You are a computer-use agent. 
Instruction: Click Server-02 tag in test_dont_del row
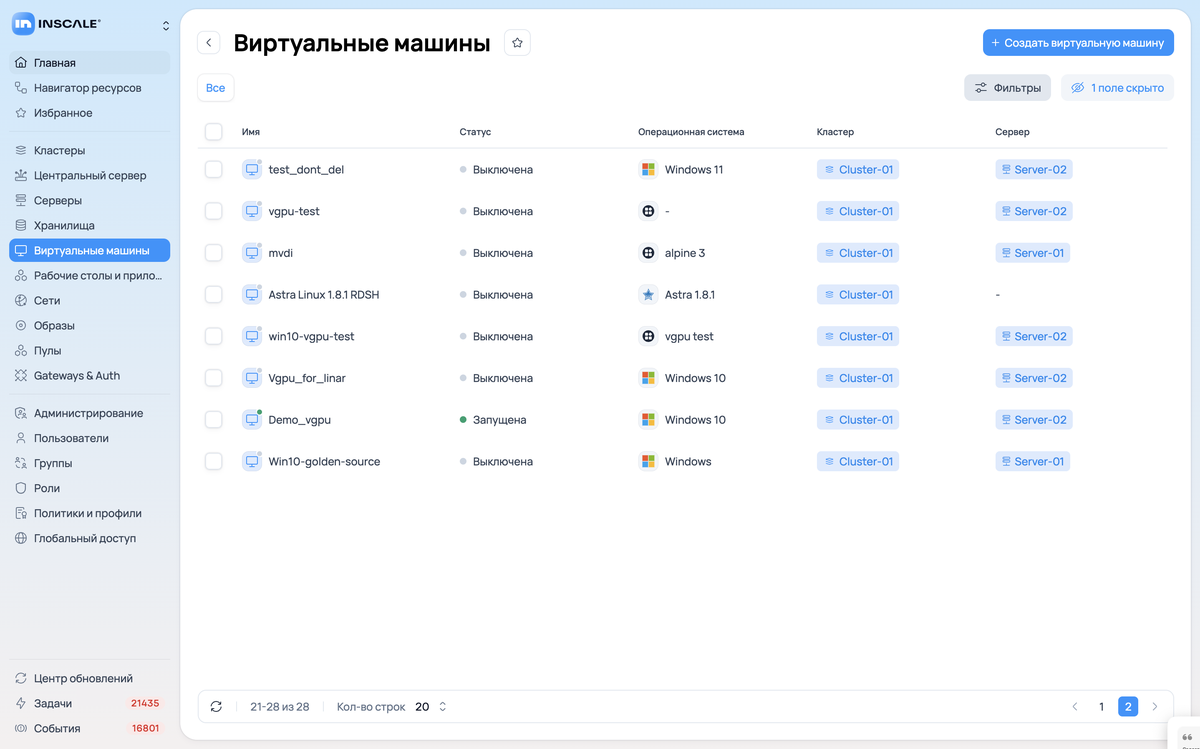(1033, 170)
